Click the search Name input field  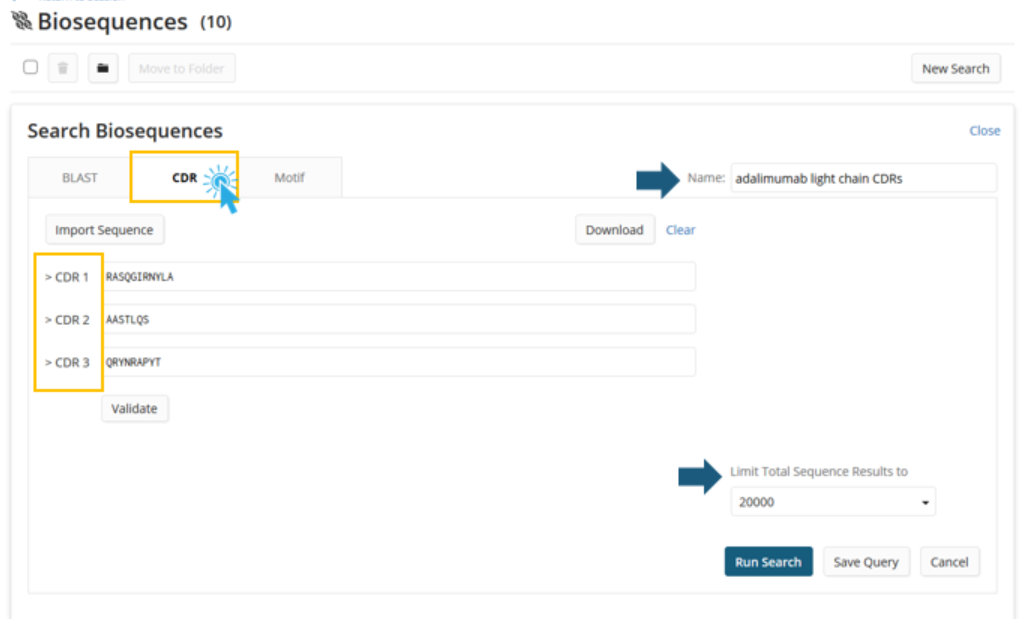863,178
